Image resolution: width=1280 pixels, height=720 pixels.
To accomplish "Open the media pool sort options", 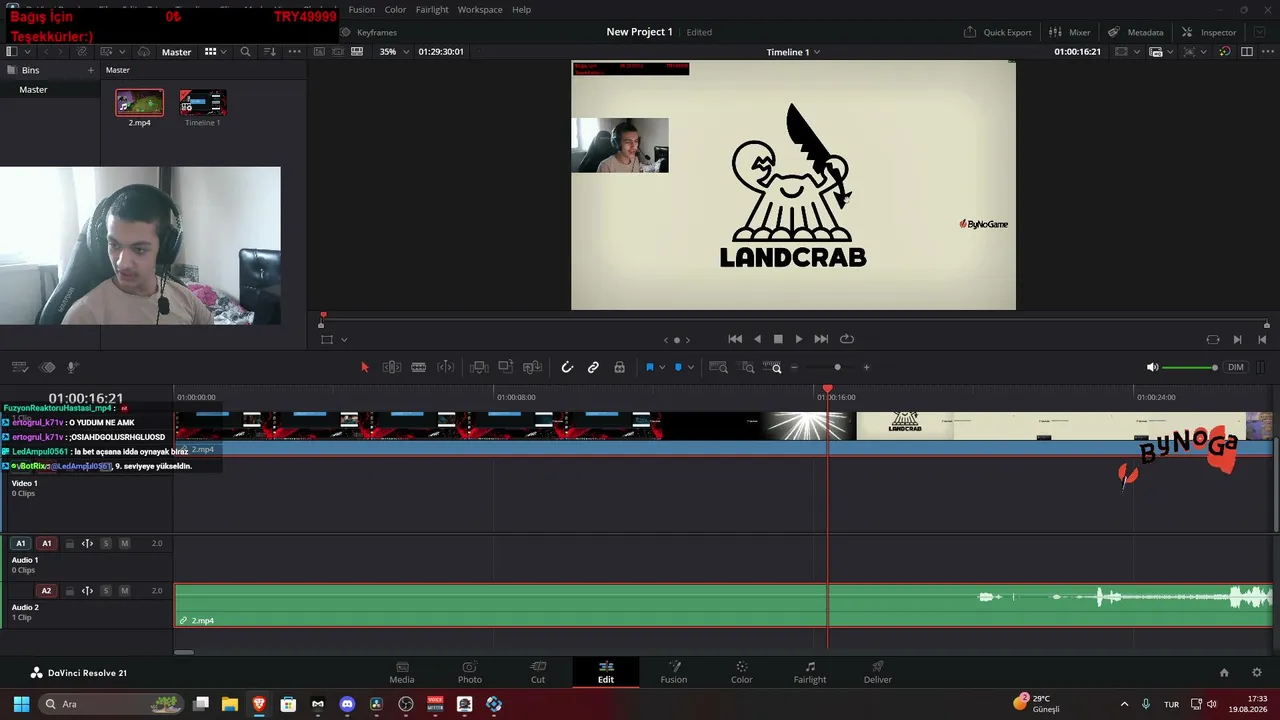I will pos(270,52).
